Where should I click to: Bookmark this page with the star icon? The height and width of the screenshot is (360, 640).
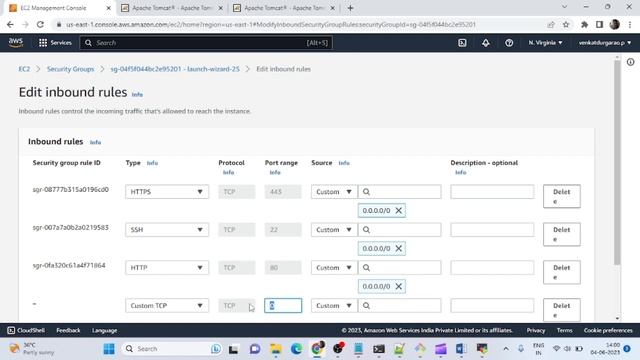566,24
